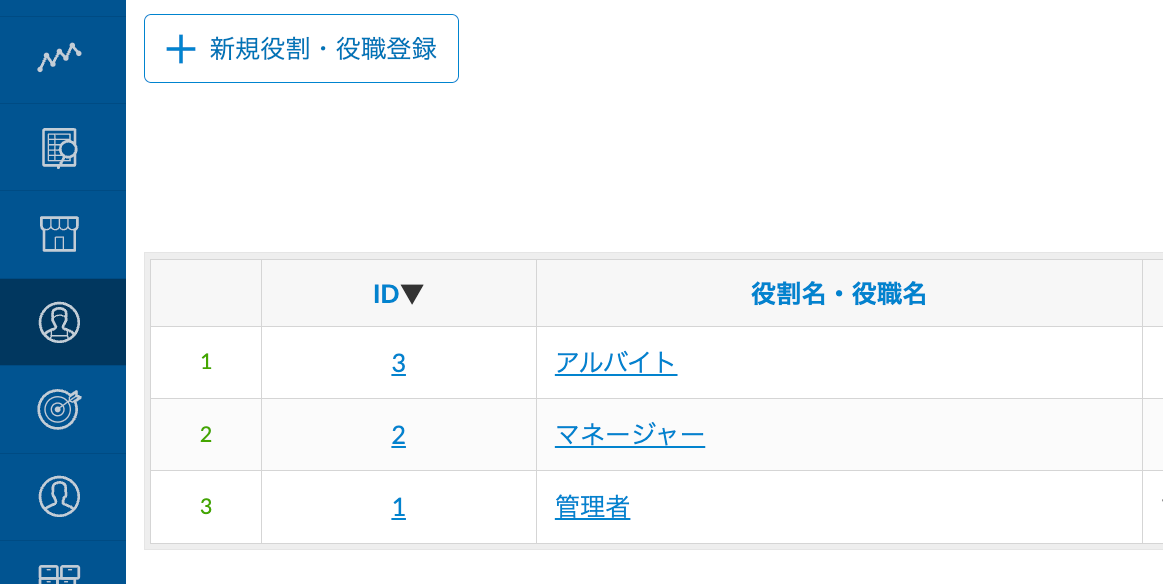Click row number 2 in first column
Image resolution: width=1163 pixels, height=584 pixels.
[206, 434]
